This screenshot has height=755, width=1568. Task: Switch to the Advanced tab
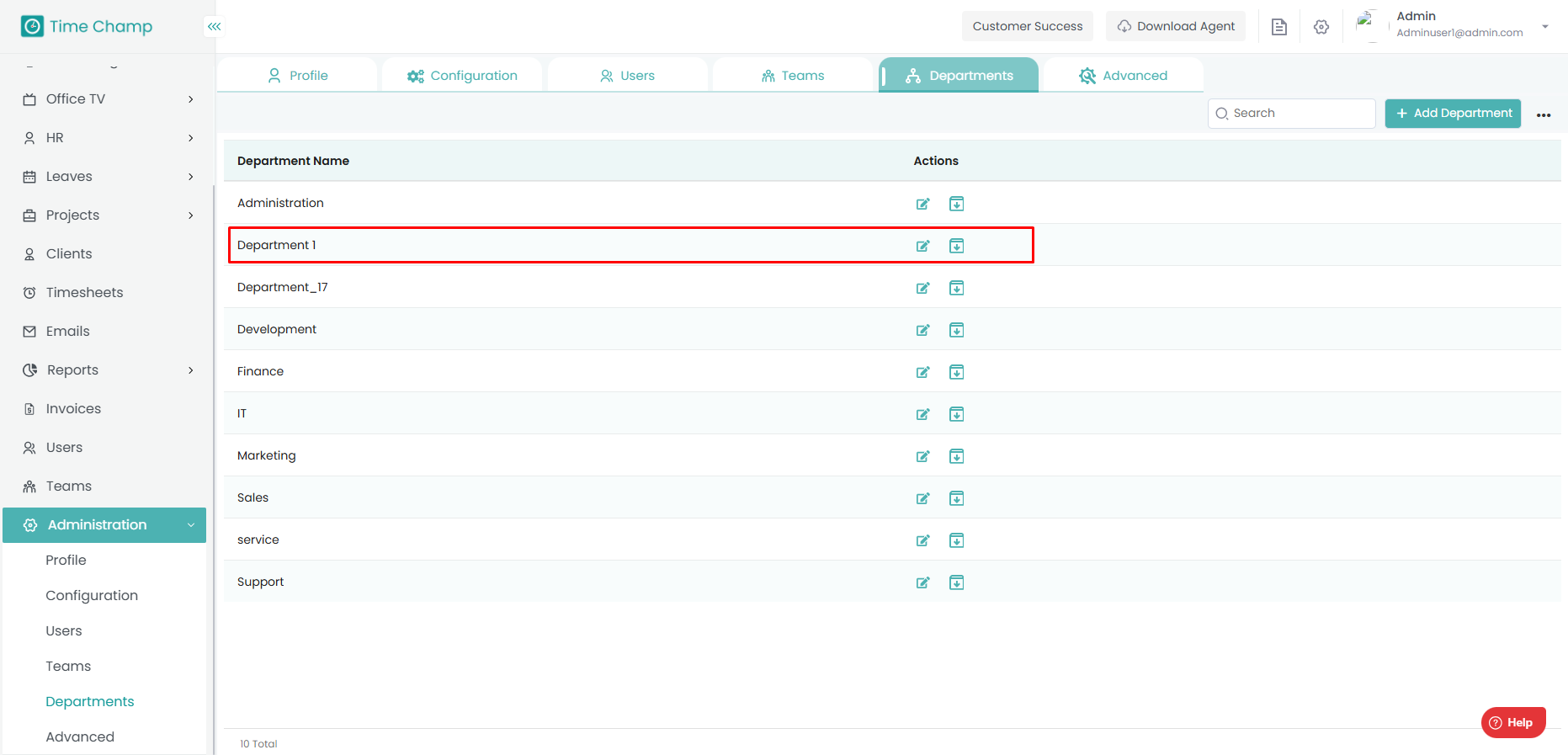(x=1124, y=75)
